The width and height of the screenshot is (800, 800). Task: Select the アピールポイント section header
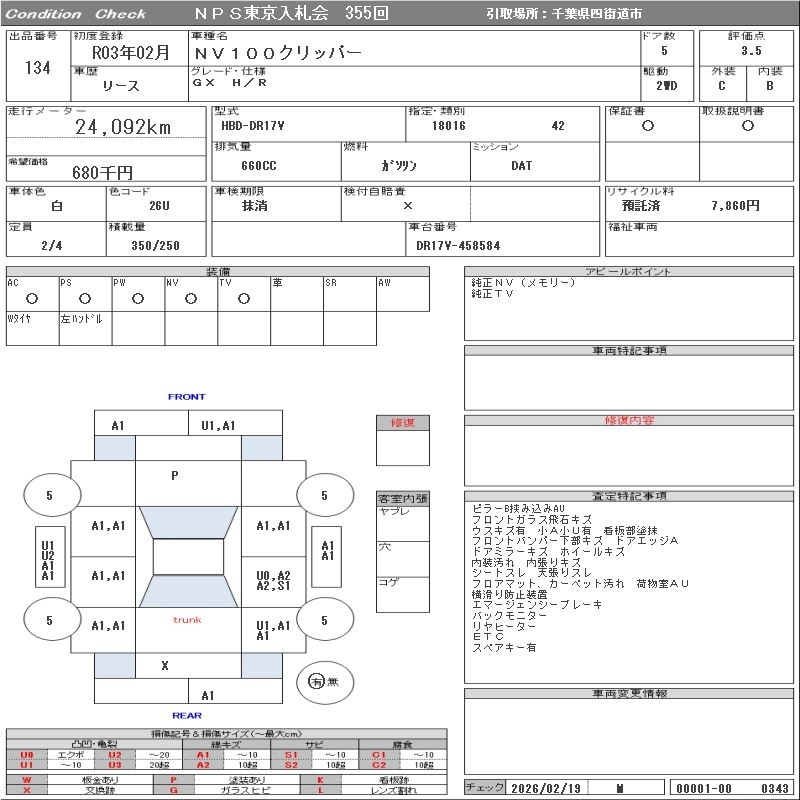pos(628,272)
